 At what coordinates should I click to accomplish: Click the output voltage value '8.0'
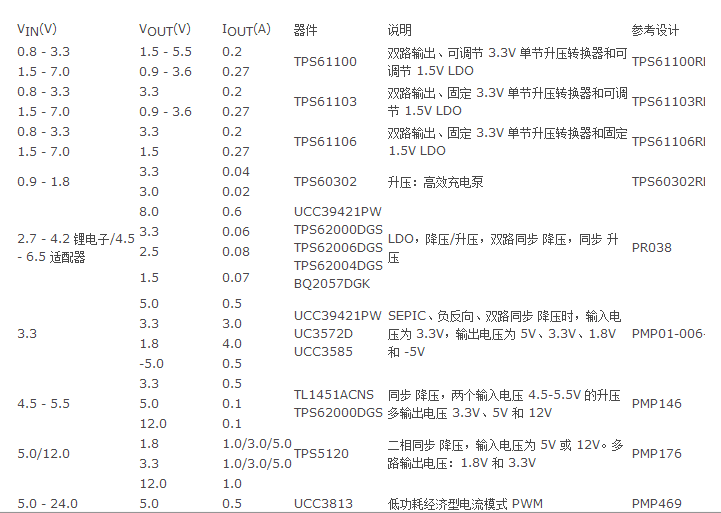coord(149,211)
